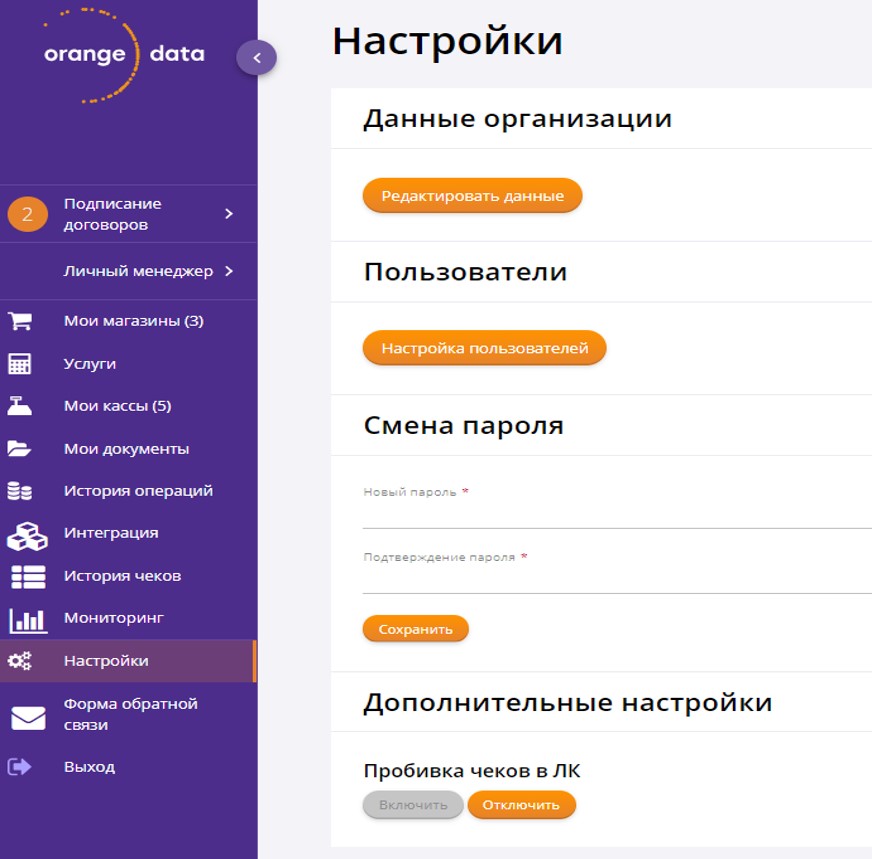The image size is (872, 859).
Task: Click the shopping cart icon
Action: pos(20,321)
